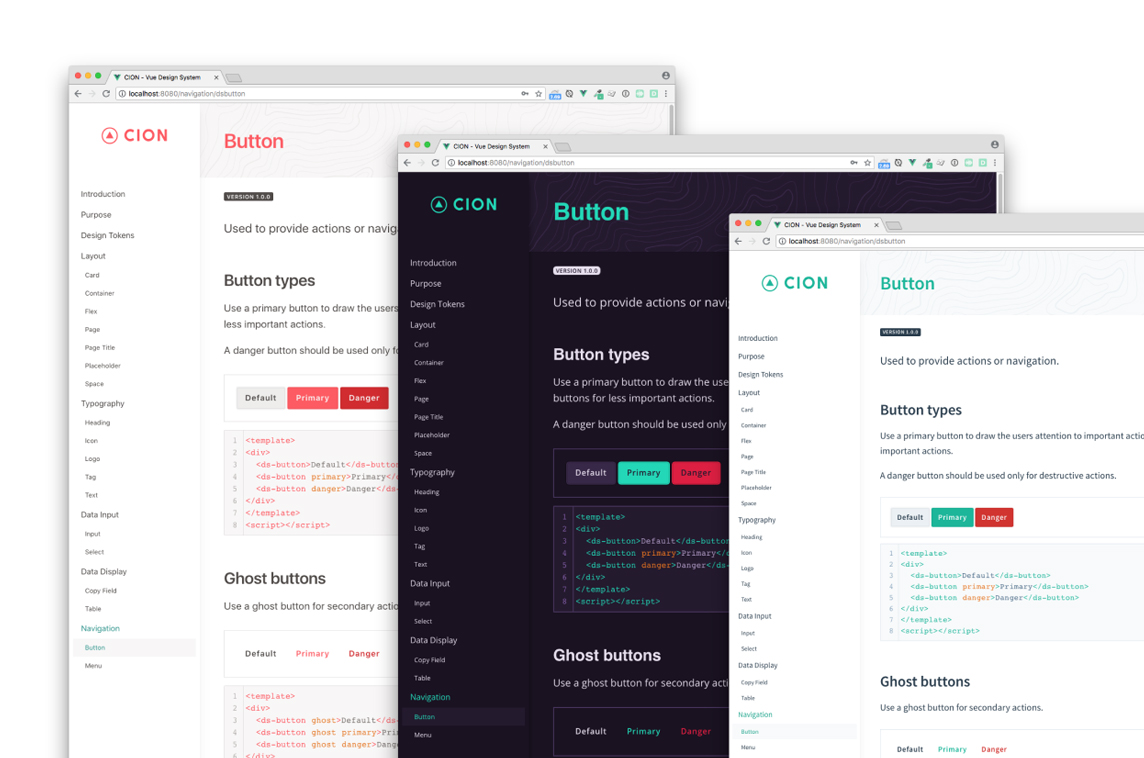Open the Chrome three-dot menu in the dark-themed window
This screenshot has height=758, width=1144.
point(994,163)
